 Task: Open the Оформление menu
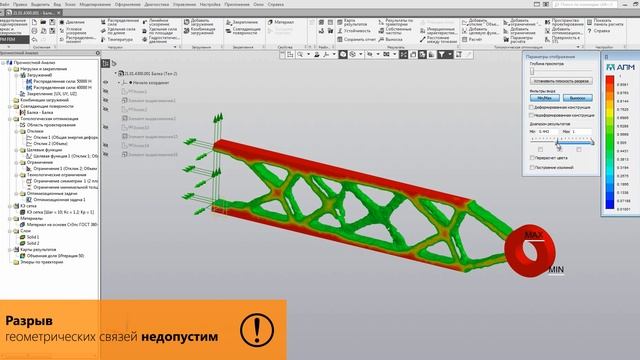(128, 4)
